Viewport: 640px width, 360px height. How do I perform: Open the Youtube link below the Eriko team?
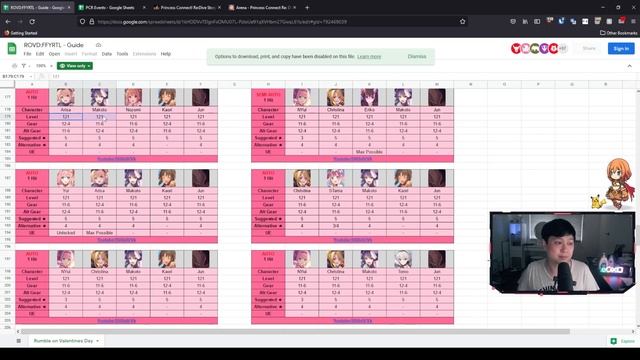tap(352, 159)
